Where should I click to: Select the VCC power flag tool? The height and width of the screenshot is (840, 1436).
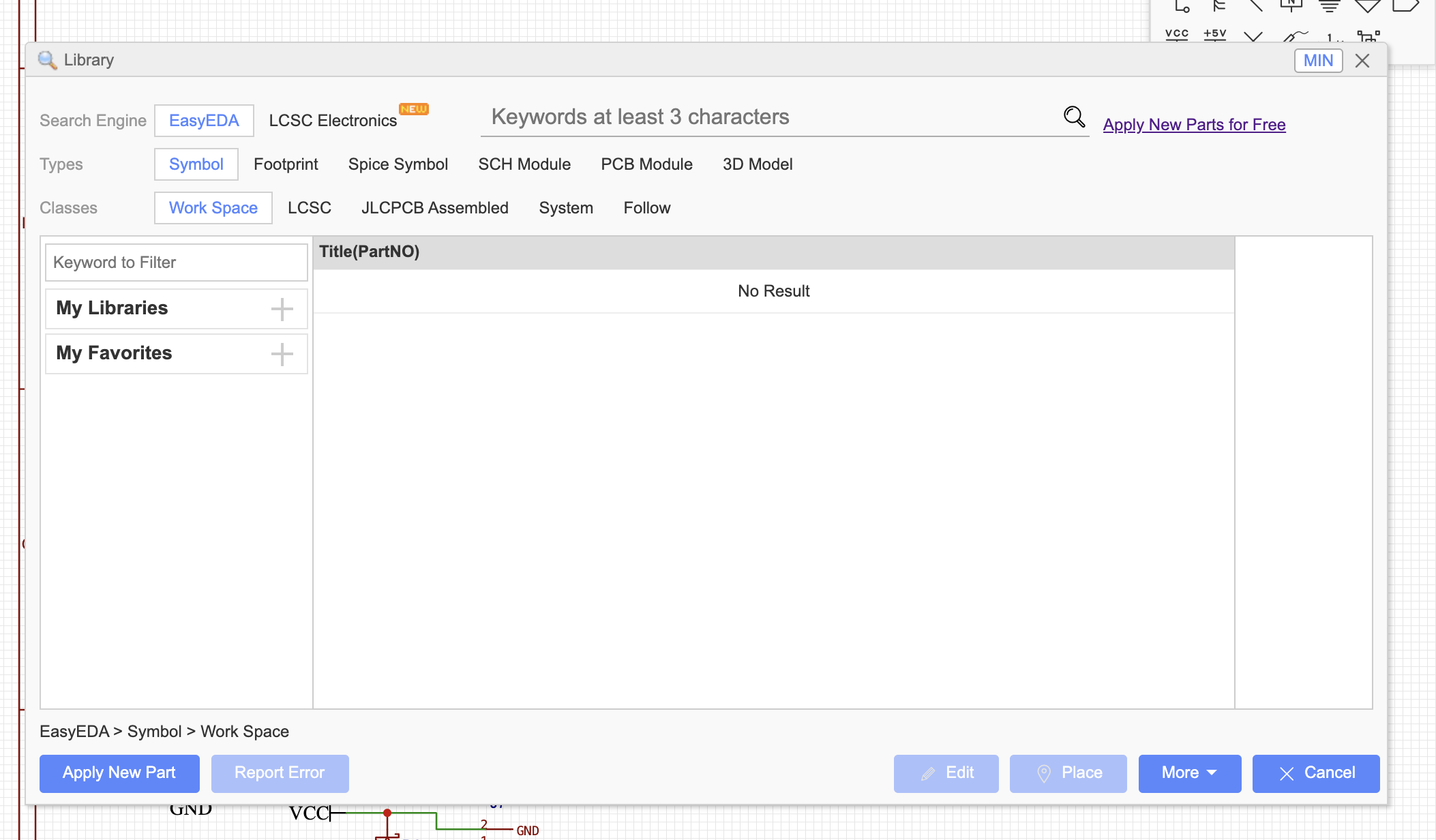(x=1177, y=34)
